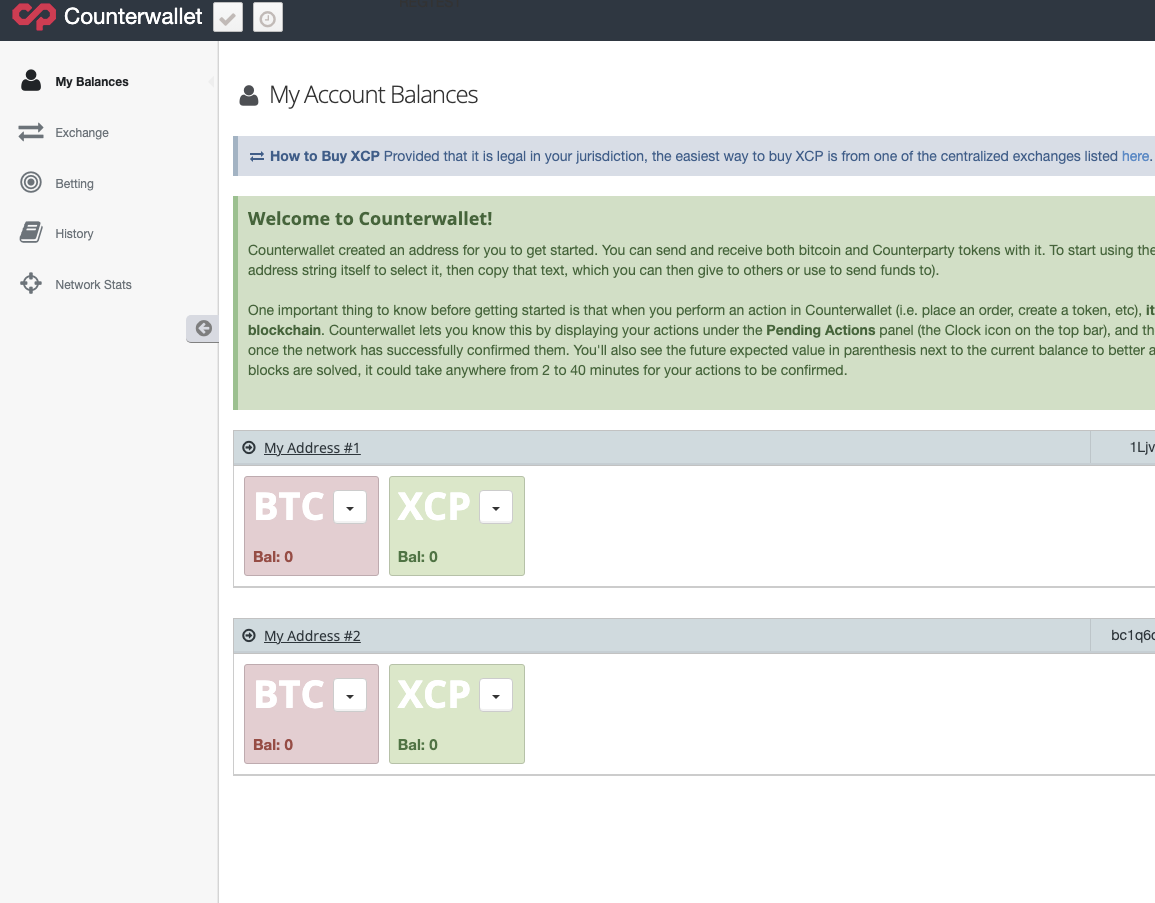Click the exchange icon before How to Buy XCP
Screen dimensions: 1155x903
(x=256, y=156)
